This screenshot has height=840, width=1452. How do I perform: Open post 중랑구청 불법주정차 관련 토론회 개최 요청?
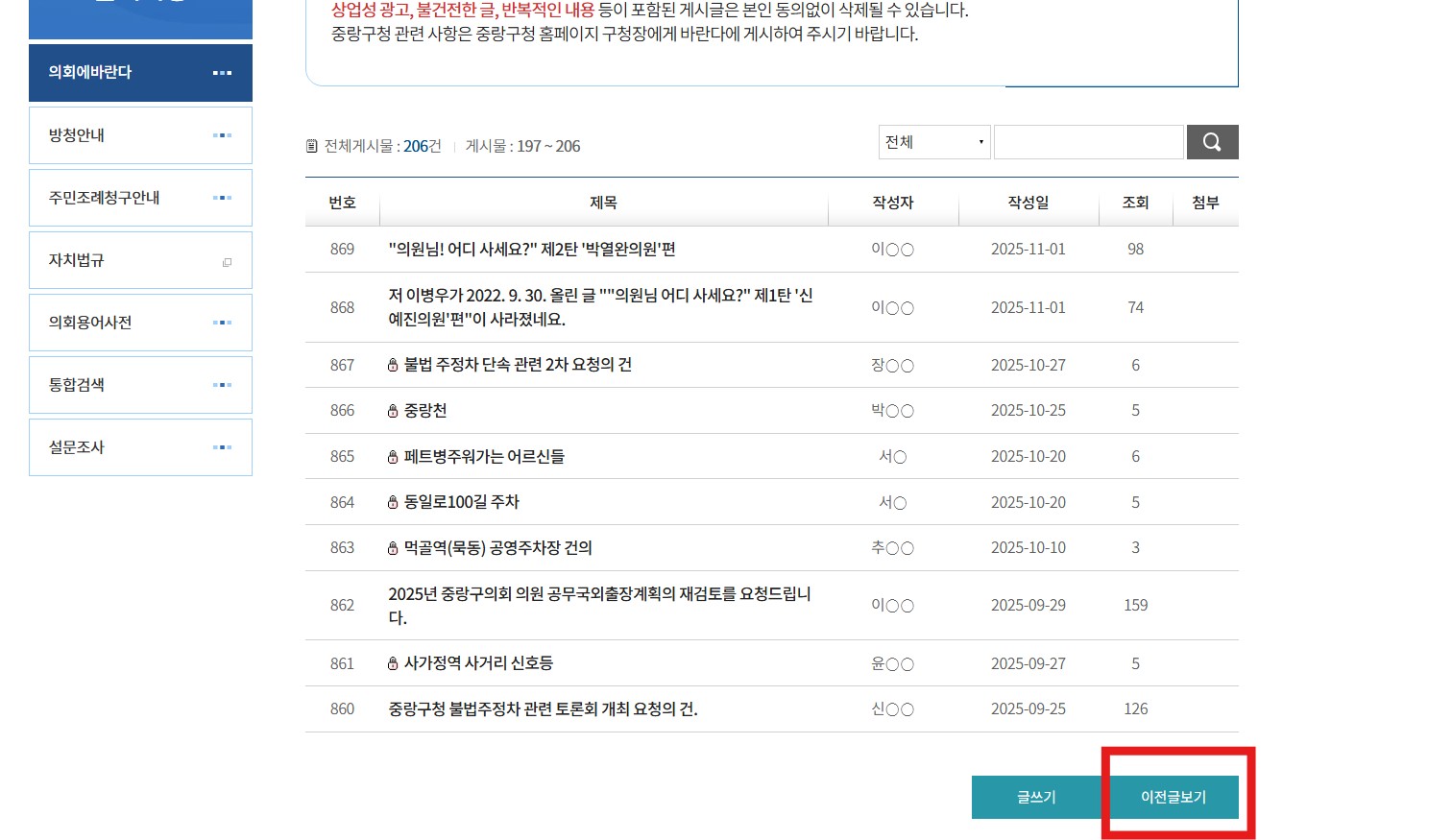[543, 709]
